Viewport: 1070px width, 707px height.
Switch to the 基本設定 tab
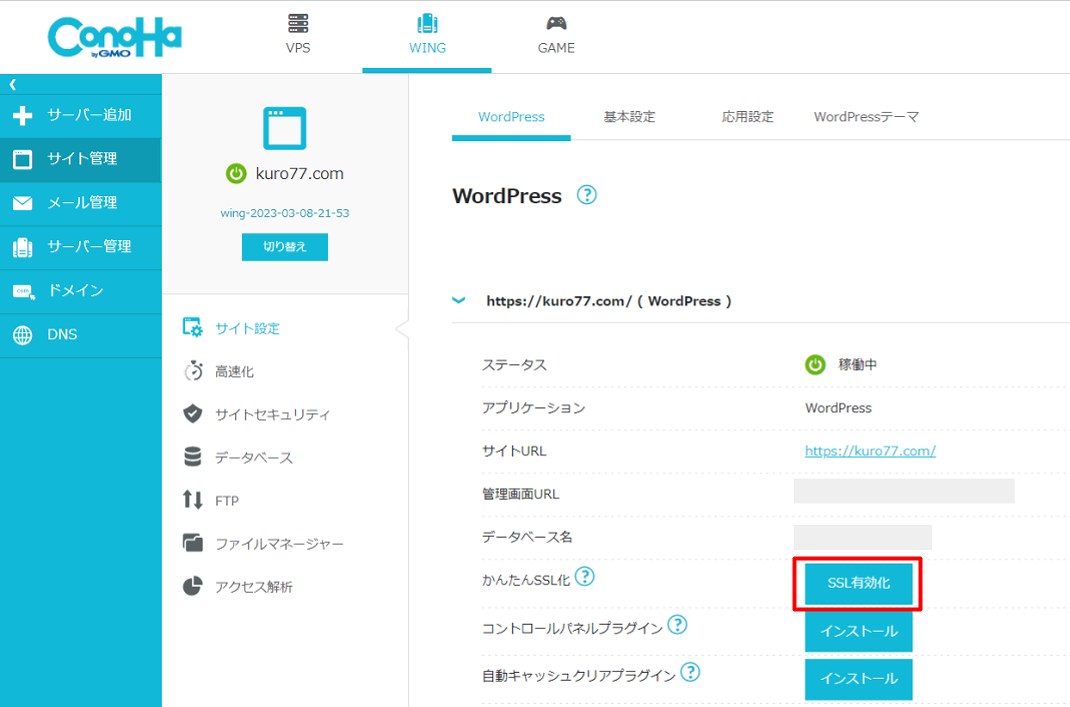pos(629,117)
